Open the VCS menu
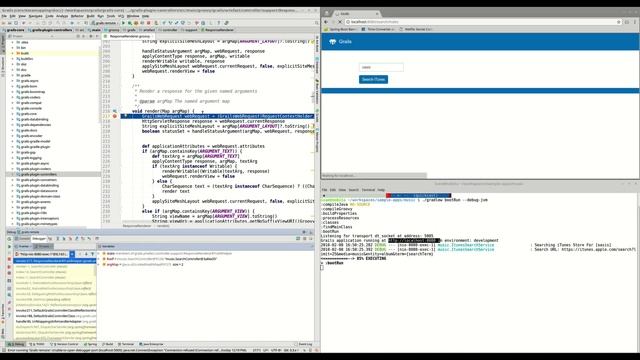This screenshot has height=360, width=640. tap(121, 16)
